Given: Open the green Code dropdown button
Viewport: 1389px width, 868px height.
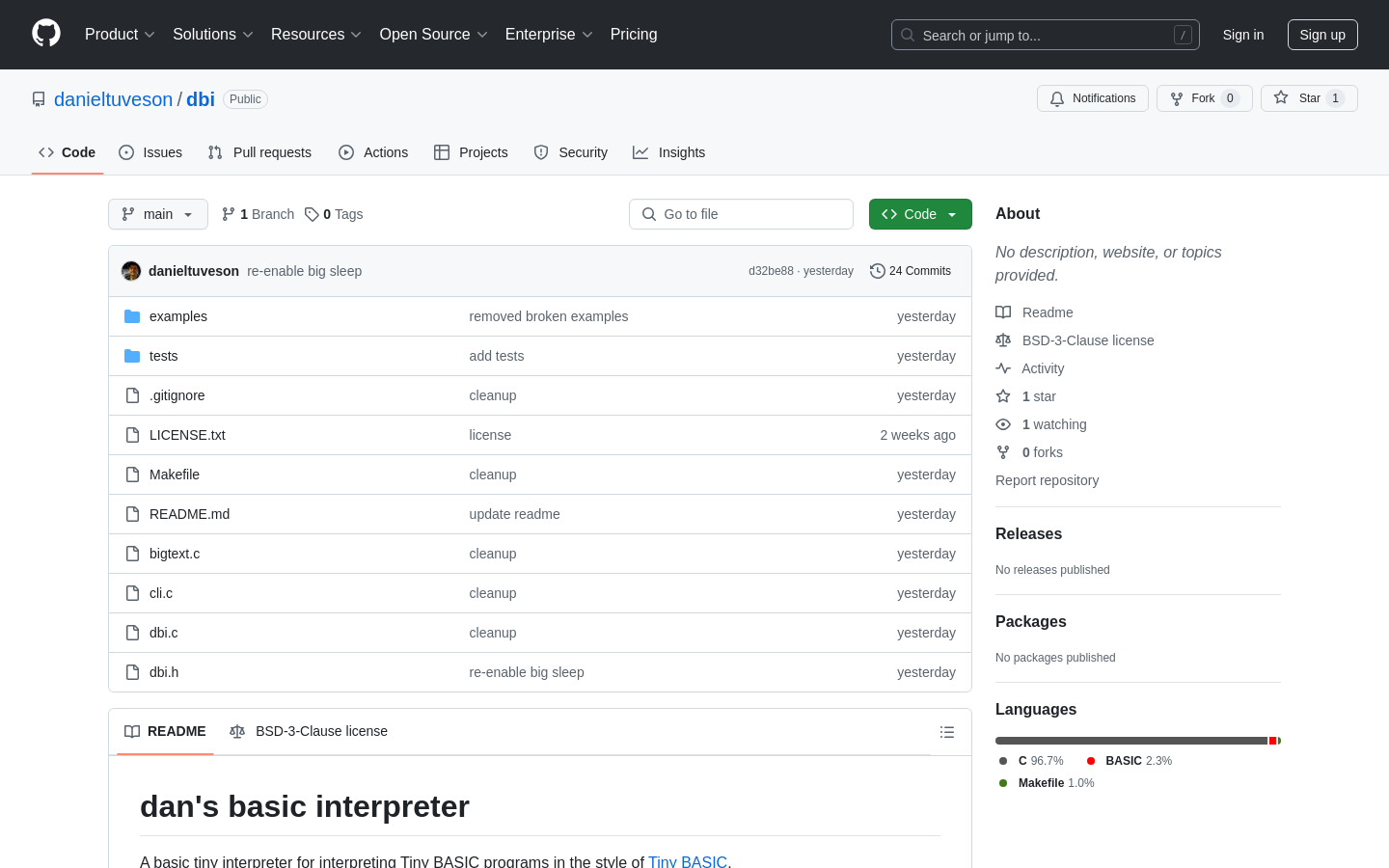Looking at the screenshot, I should [x=920, y=214].
